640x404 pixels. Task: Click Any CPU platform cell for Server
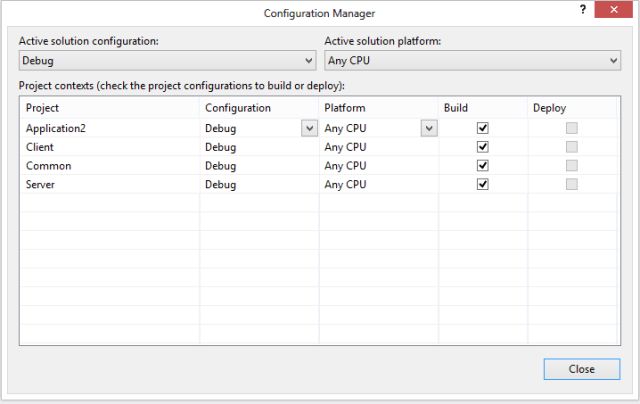click(x=345, y=185)
